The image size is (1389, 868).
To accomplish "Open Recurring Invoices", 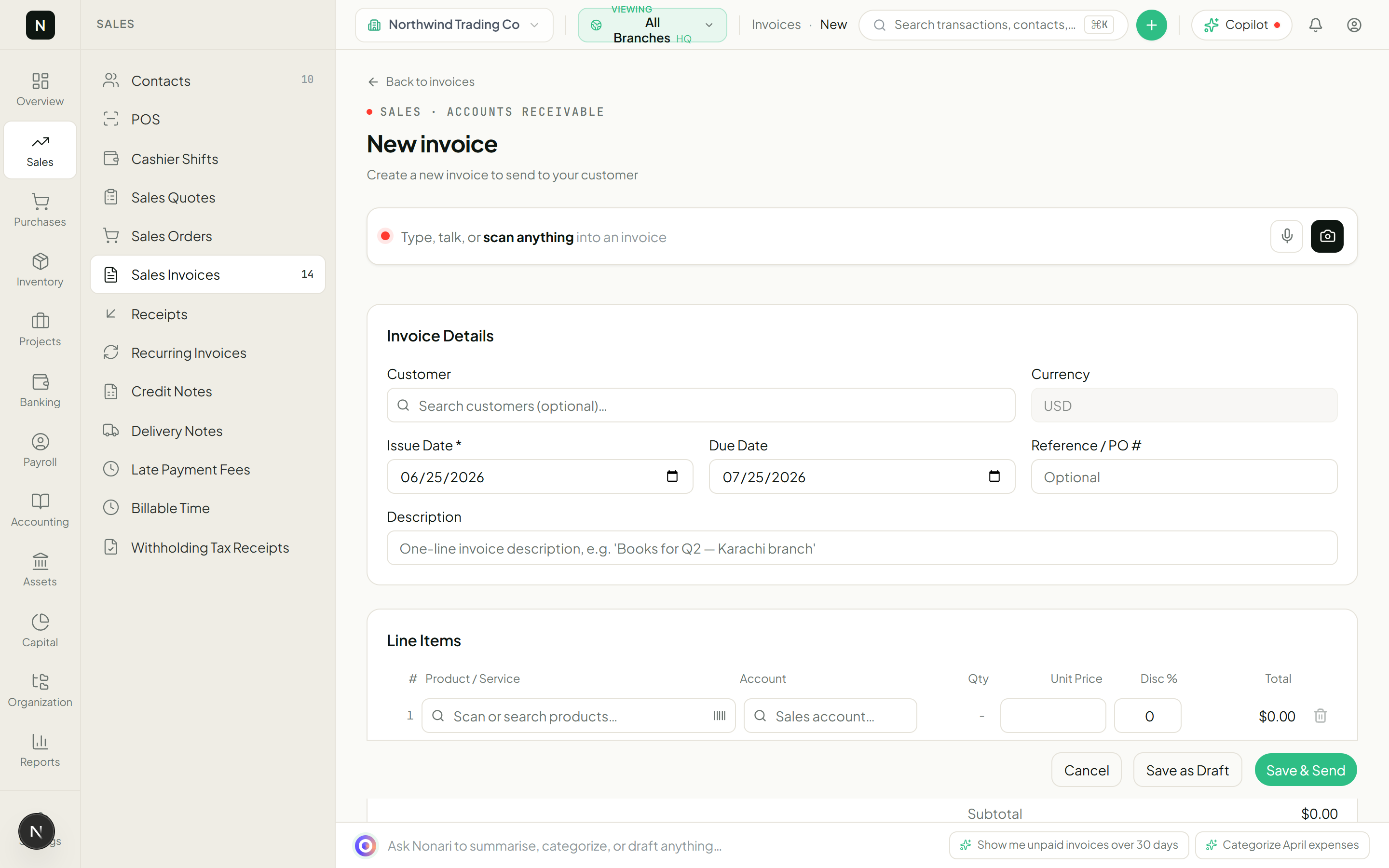I will [208, 352].
